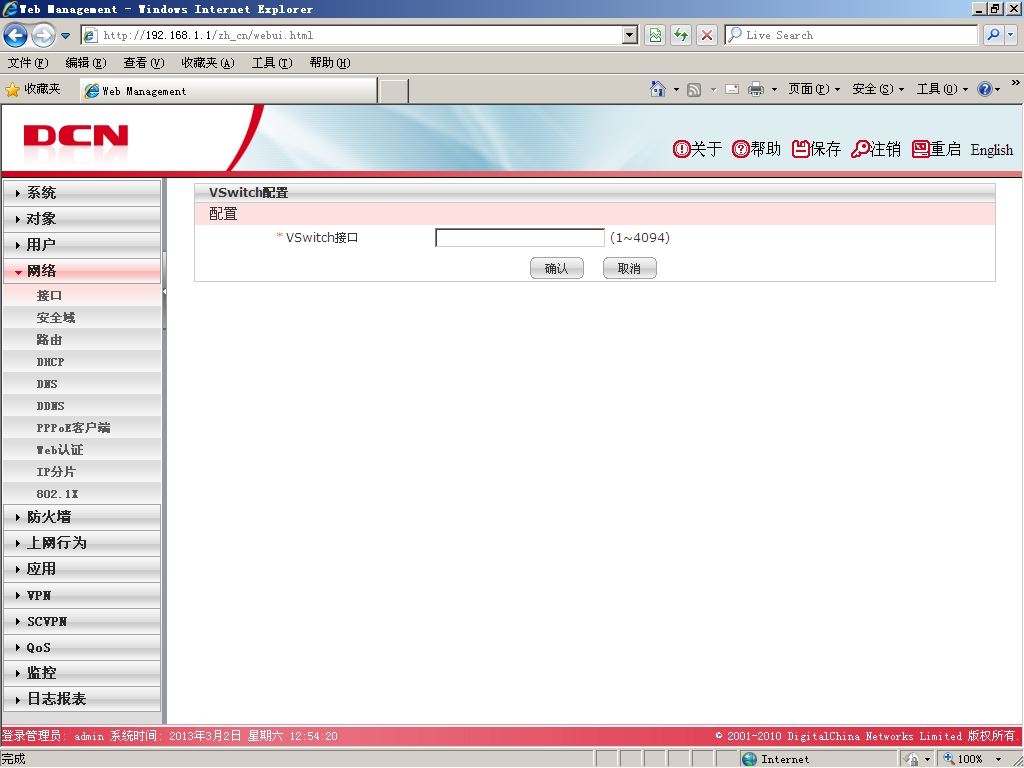Image resolution: width=1024 pixels, height=768 pixels.
Task: Click the VSwitch接口 input field
Action: (520, 238)
